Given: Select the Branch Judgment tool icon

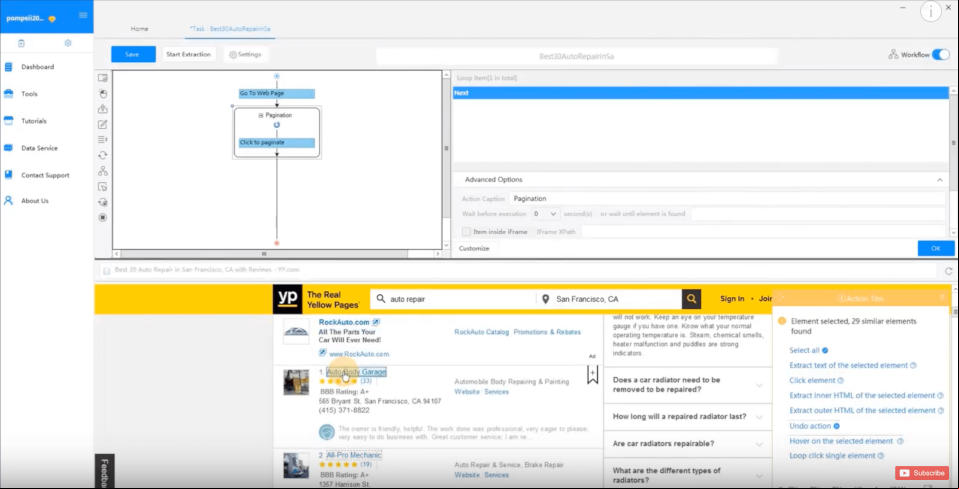Looking at the screenshot, I should click(103, 171).
